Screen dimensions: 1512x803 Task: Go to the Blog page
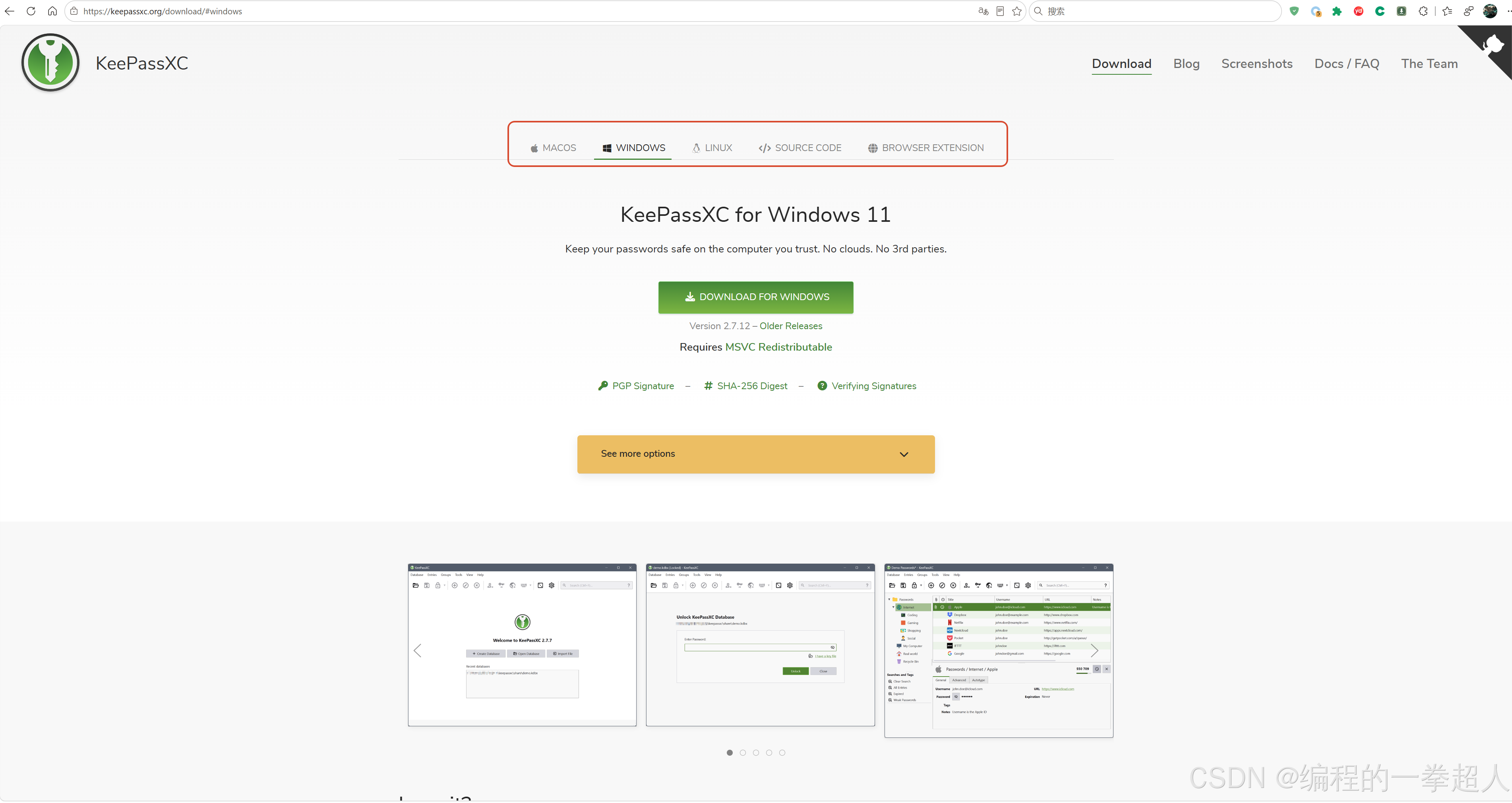tap(1186, 63)
